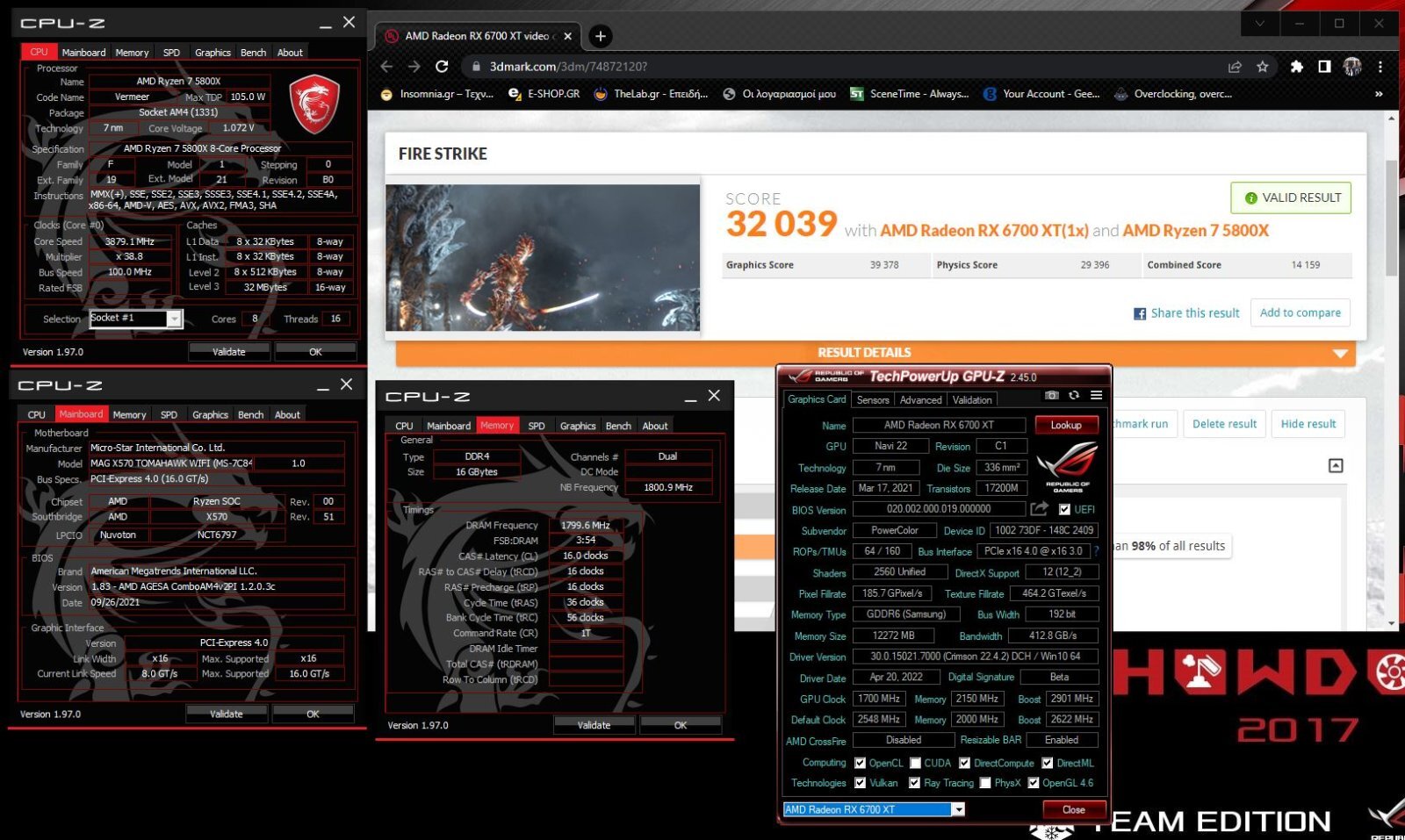Go forward in the browser
Viewport: 1405px width, 840px height.
click(x=414, y=67)
